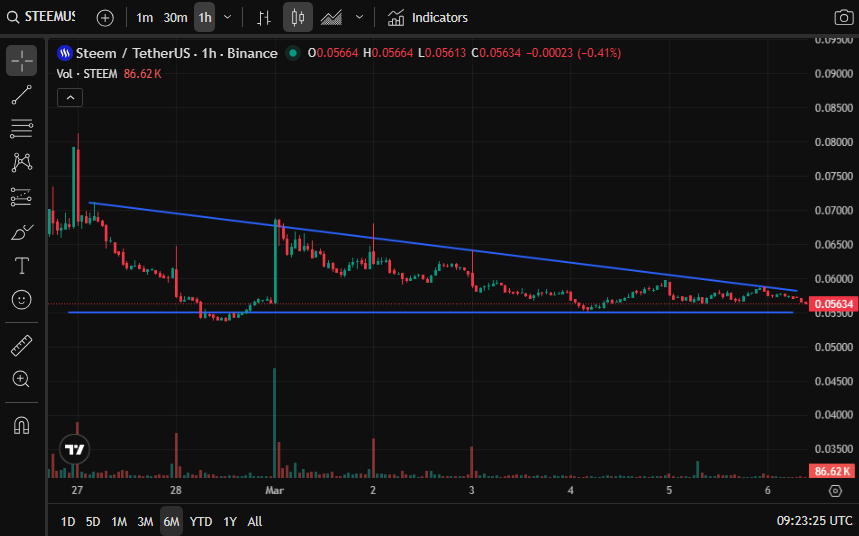Screen dimensions: 859x536
Task: Select the area chart style icon
Action: click(331, 18)
